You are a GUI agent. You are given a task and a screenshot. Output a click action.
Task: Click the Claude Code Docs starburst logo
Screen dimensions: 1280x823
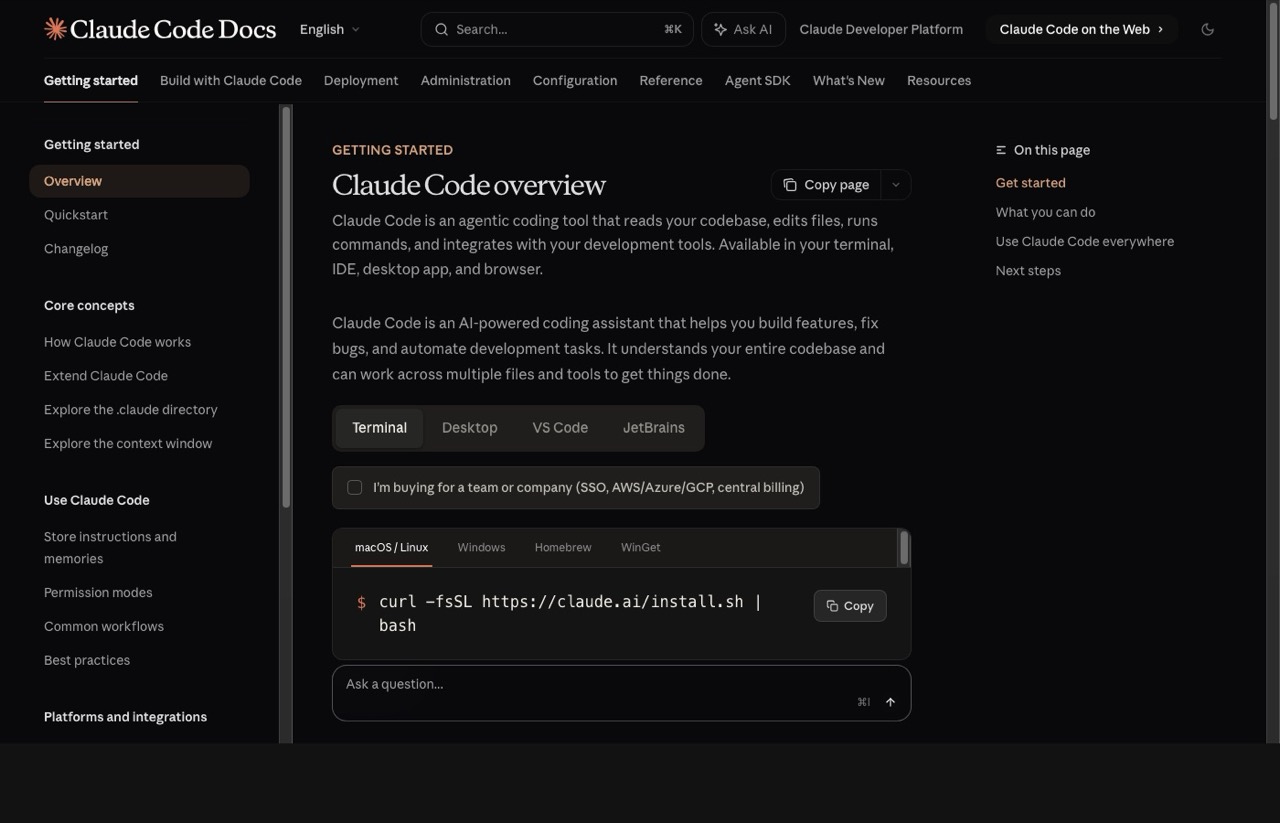click(56, 29)
